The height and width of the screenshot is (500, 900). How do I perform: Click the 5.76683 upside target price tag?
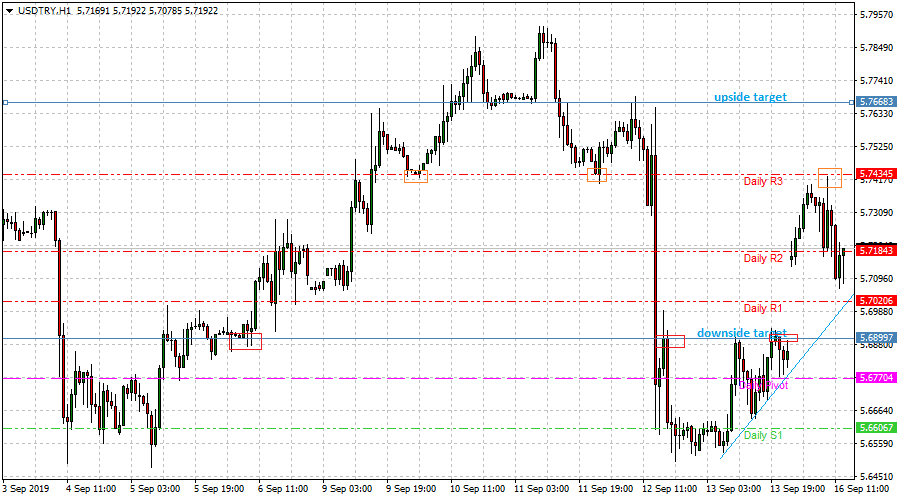[x=875, y=102]
